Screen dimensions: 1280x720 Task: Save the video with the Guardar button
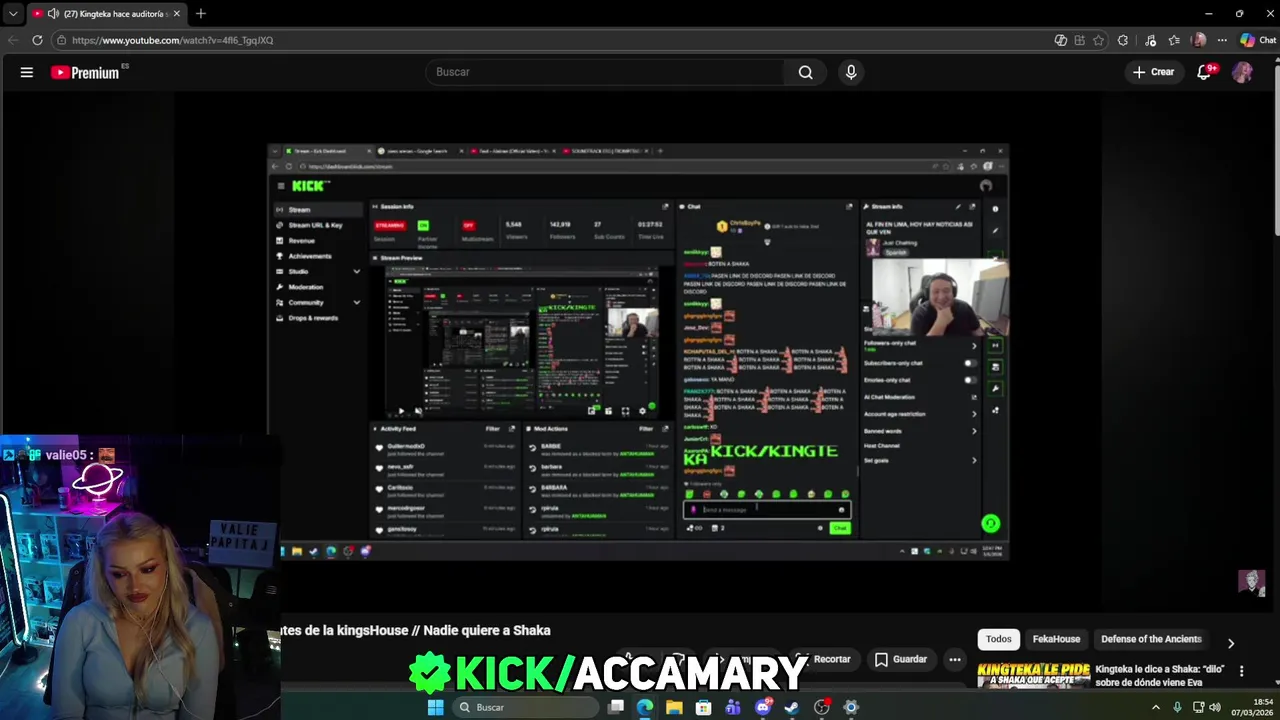pos(901,659)
